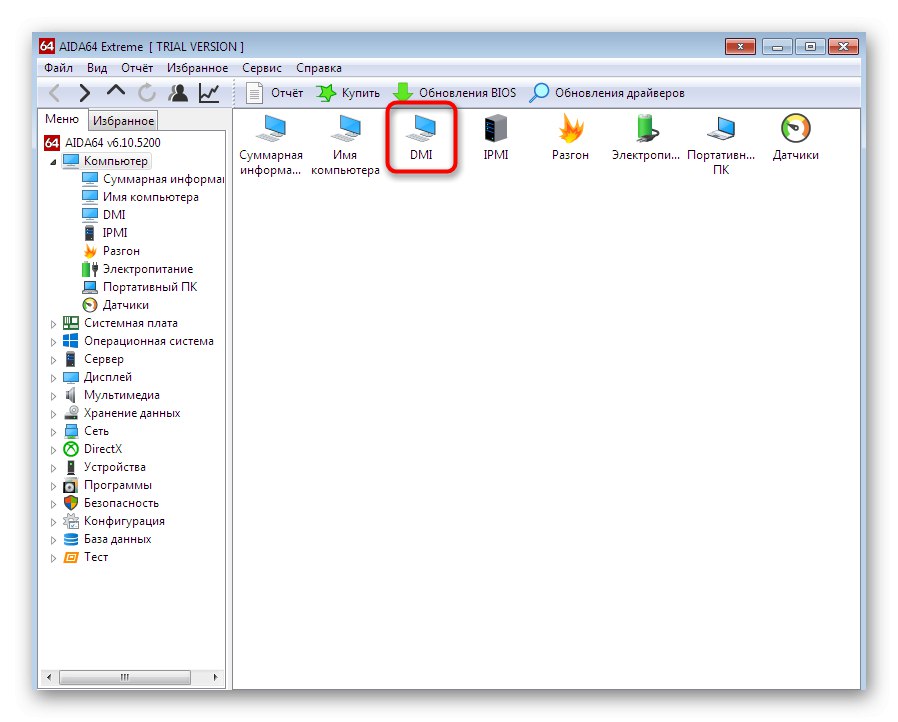
Task: Open the DMI icon in main pane
Action: click(421, 137)
